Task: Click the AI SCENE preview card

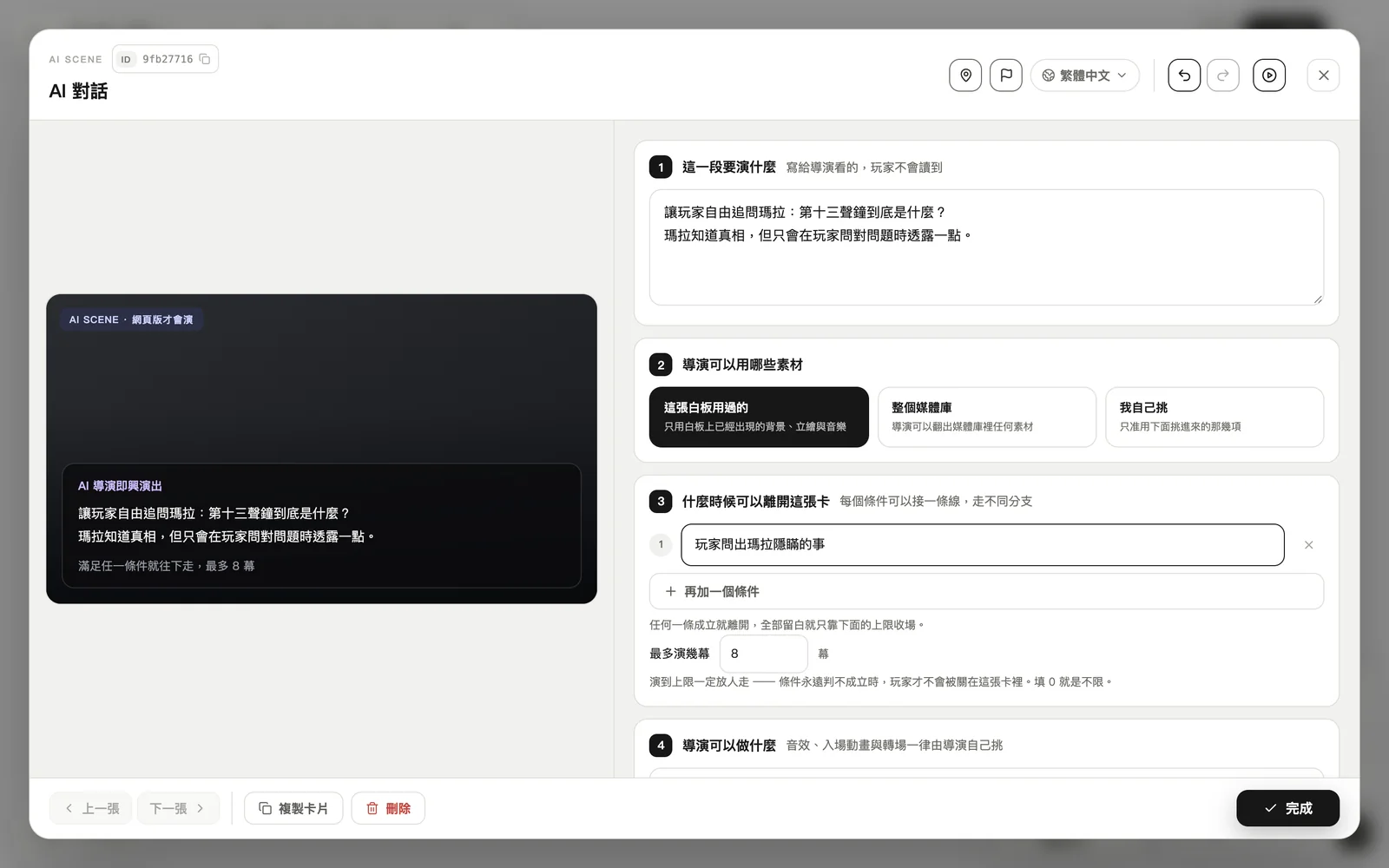Action: 321,449
